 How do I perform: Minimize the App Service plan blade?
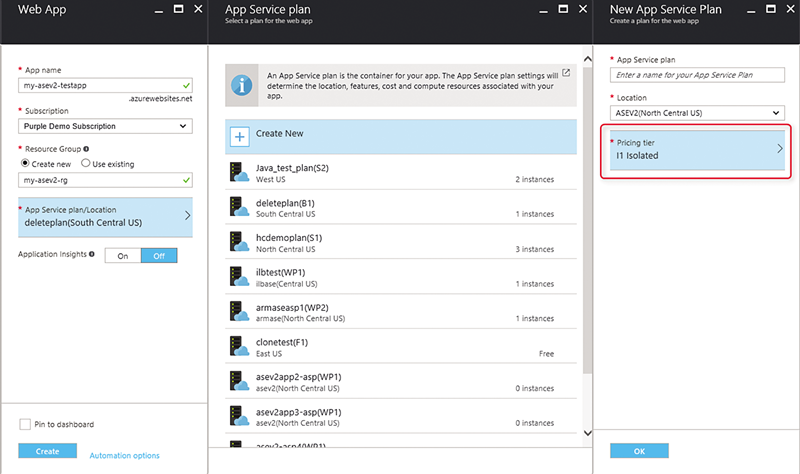tap(543, 10)
